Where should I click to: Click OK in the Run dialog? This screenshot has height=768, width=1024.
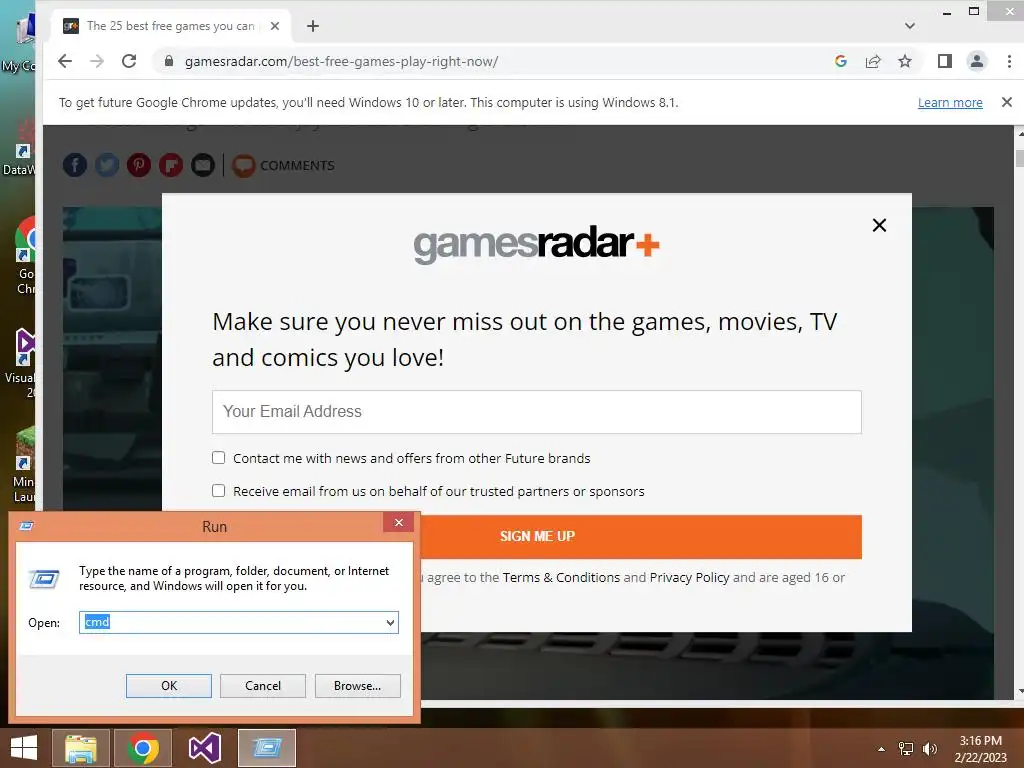coord(168,686)
